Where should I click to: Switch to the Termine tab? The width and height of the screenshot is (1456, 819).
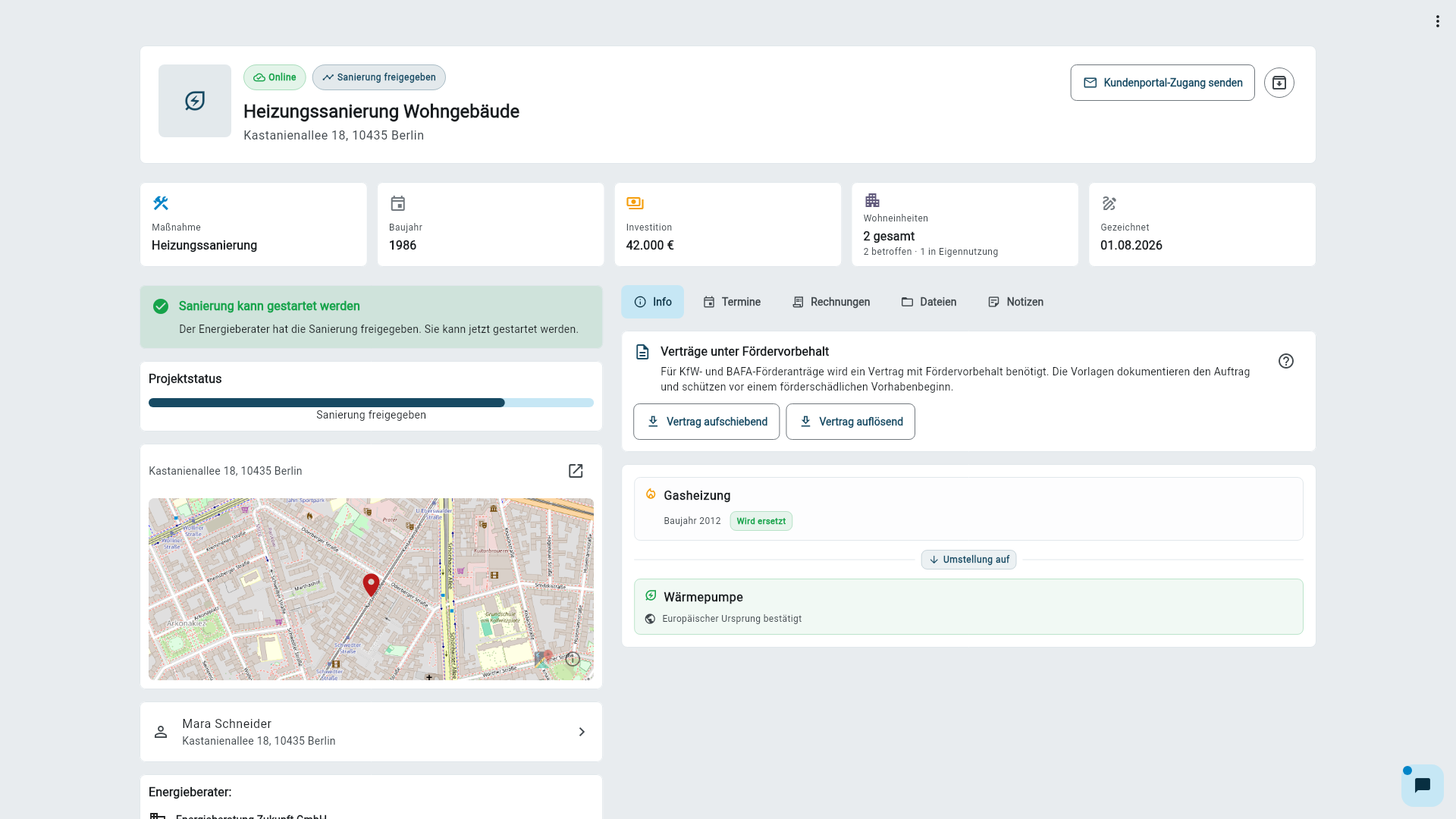click(732, 302)
